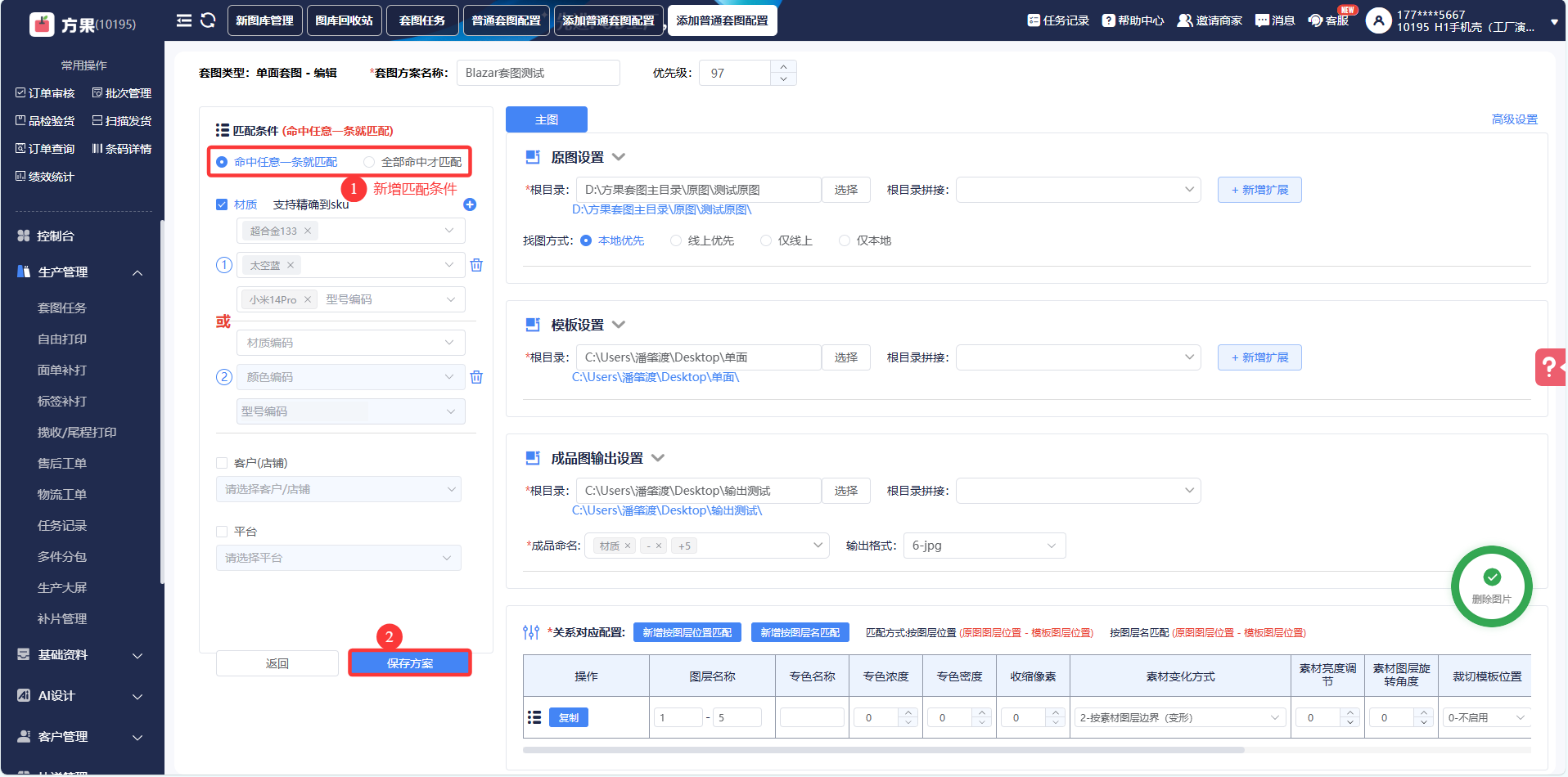Click the sidebar collapse hamburger icon

[184, 20]
